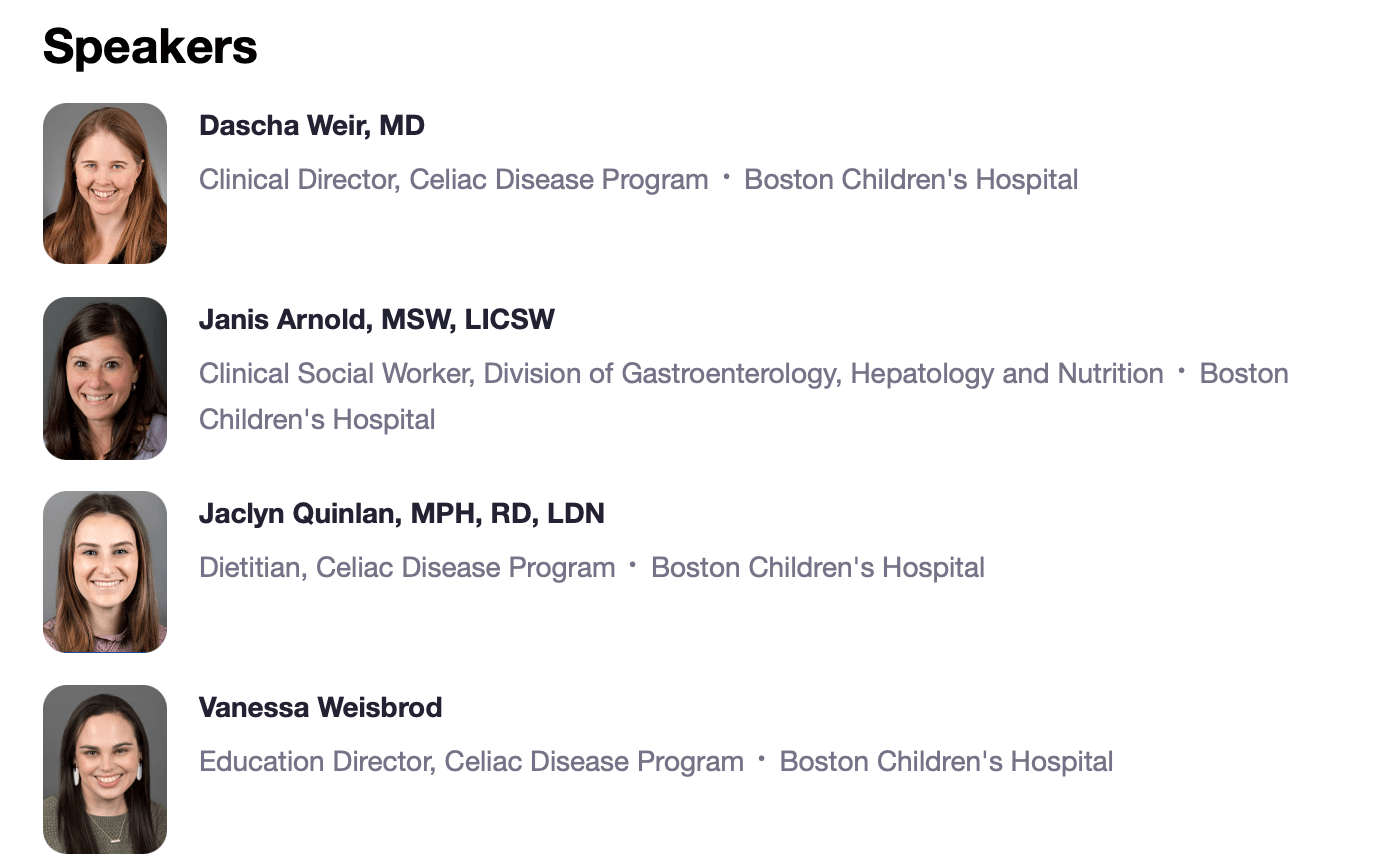
Task: Click 'Children's Hospital' text under Janis Arnold
Action: pos(317,419)
